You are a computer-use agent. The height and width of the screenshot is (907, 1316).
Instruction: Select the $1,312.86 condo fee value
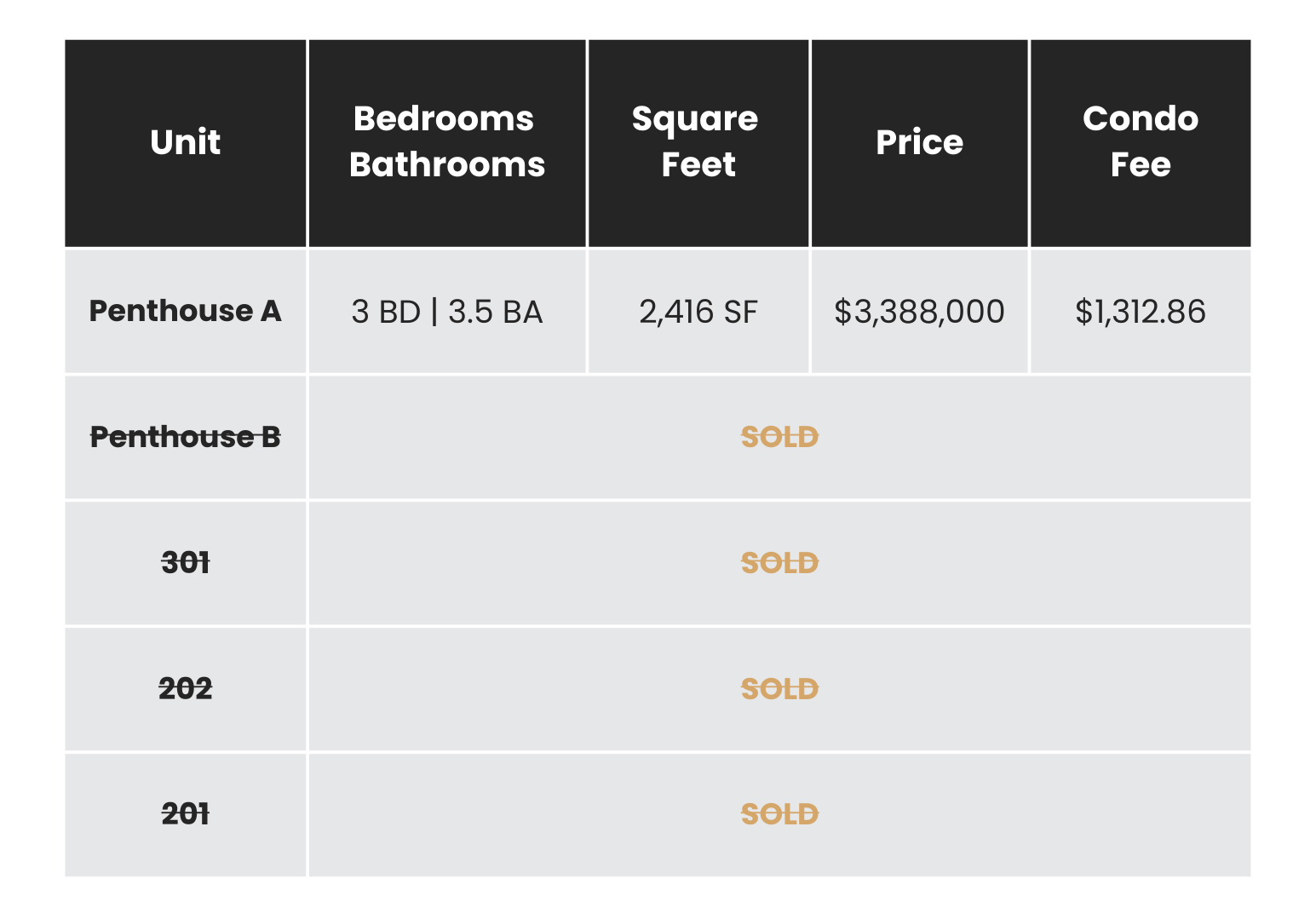tap(1140, 312)
